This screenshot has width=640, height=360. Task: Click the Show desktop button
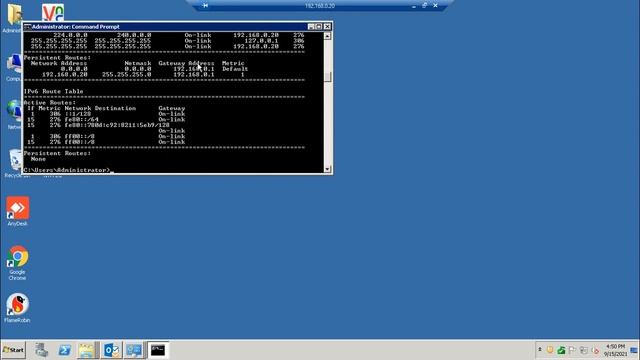(634, 350)
